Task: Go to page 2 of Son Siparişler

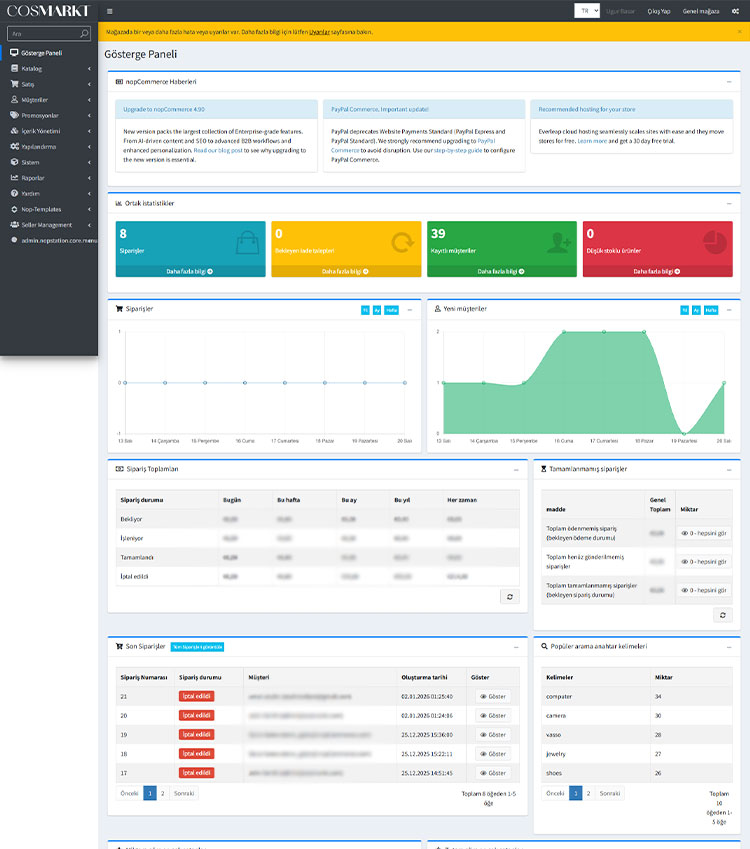Action: point(162,793)
